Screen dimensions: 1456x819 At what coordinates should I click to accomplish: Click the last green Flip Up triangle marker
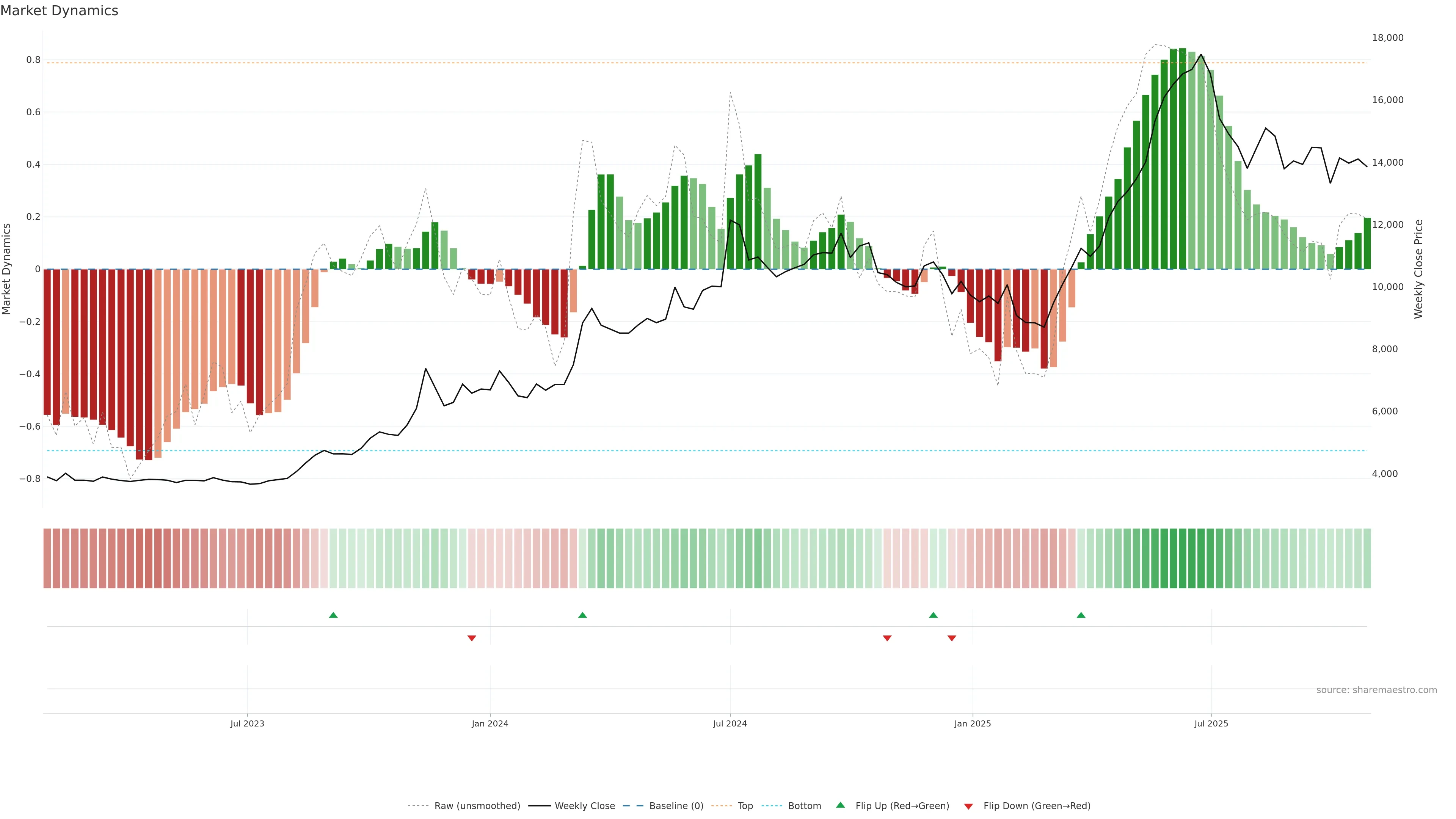pyautogui.click(x=1081, y=615)
